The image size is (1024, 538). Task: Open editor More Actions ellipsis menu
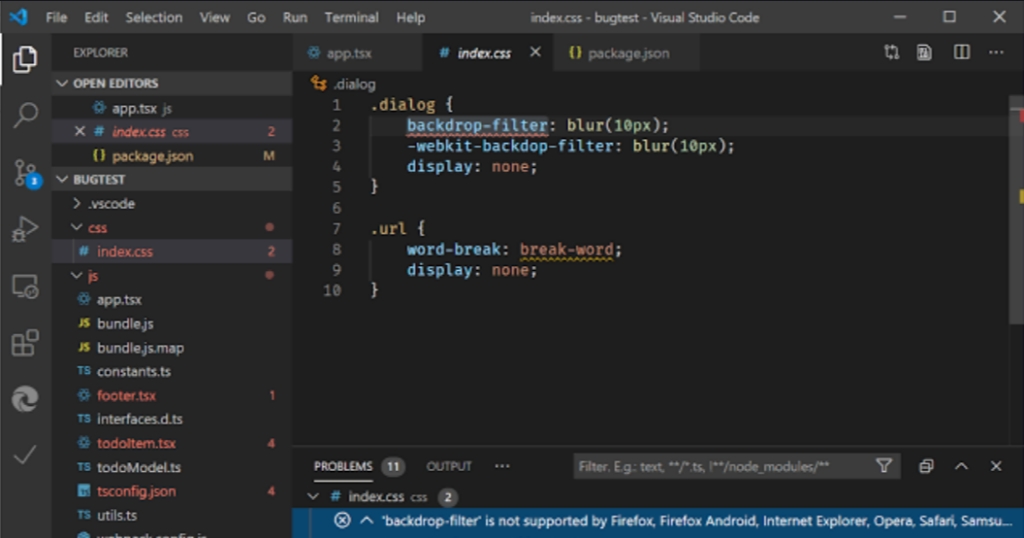pos(996,52)
